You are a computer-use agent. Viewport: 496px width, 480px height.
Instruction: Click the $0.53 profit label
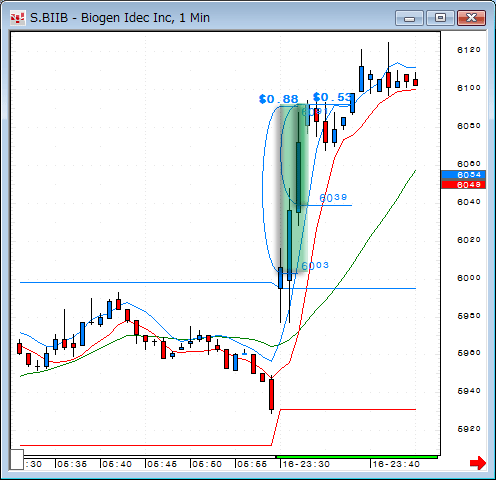332,97
